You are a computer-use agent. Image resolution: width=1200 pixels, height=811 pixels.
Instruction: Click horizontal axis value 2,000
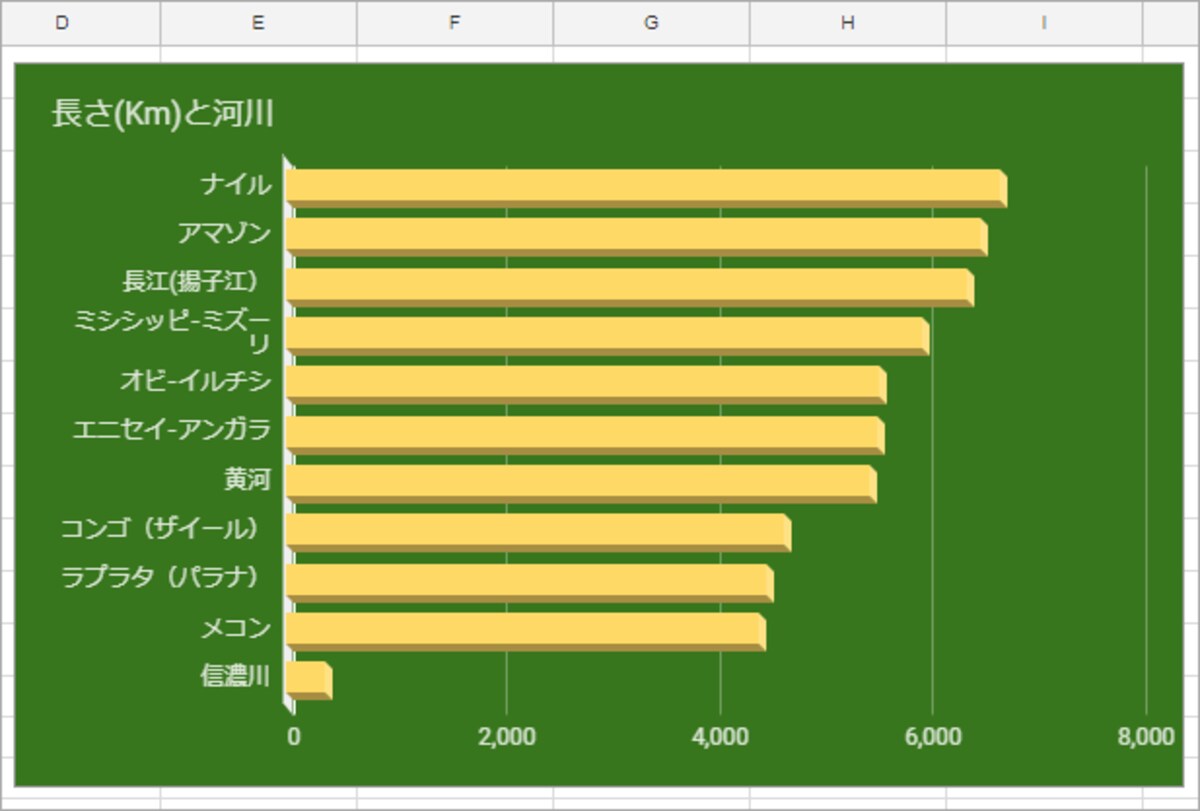tap(507, 737)
